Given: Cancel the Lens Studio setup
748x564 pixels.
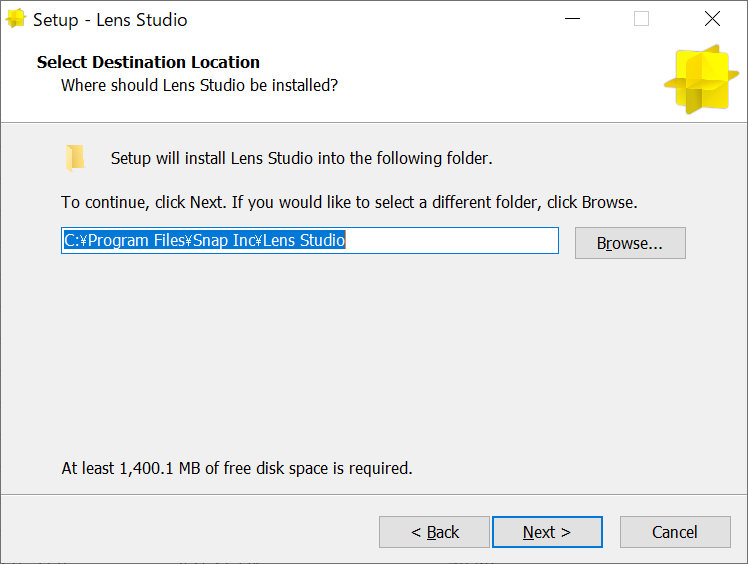Looking at the screenshot, I should pyautogui.click(x=675, y=532).
